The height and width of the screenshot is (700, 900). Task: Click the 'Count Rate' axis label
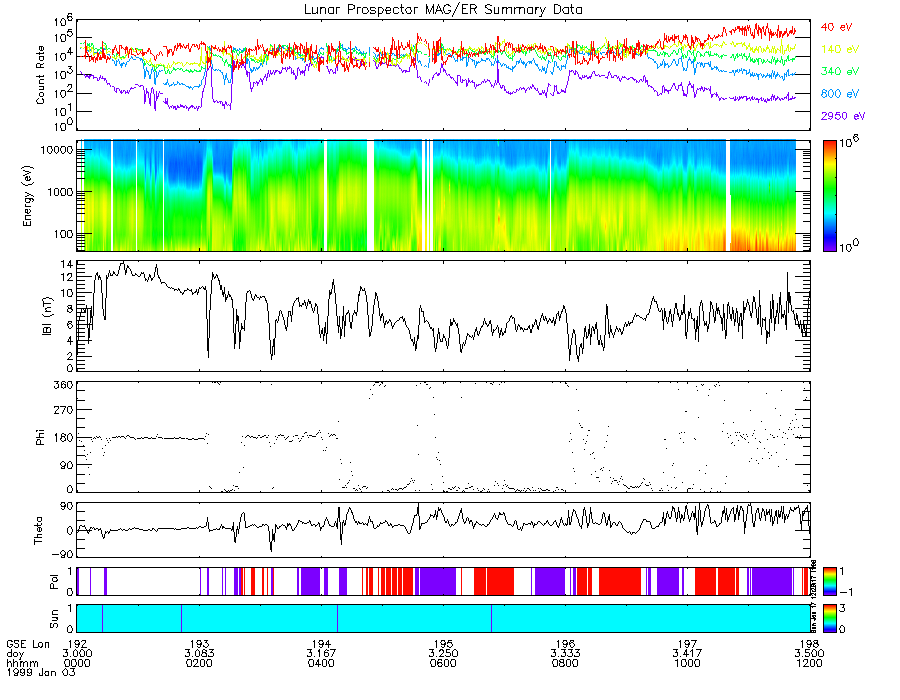40,75
